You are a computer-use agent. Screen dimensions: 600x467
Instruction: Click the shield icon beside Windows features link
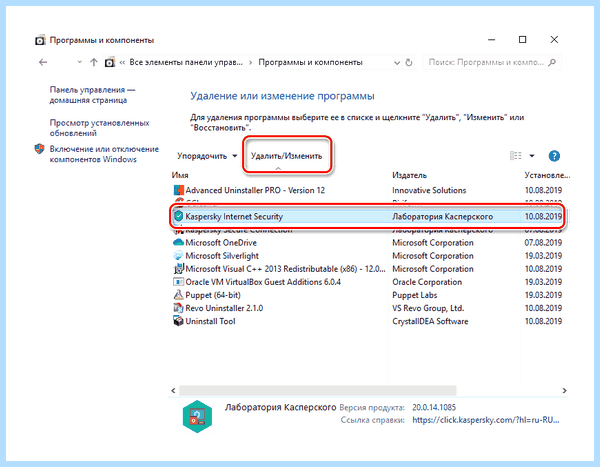[x=39, y=149]
